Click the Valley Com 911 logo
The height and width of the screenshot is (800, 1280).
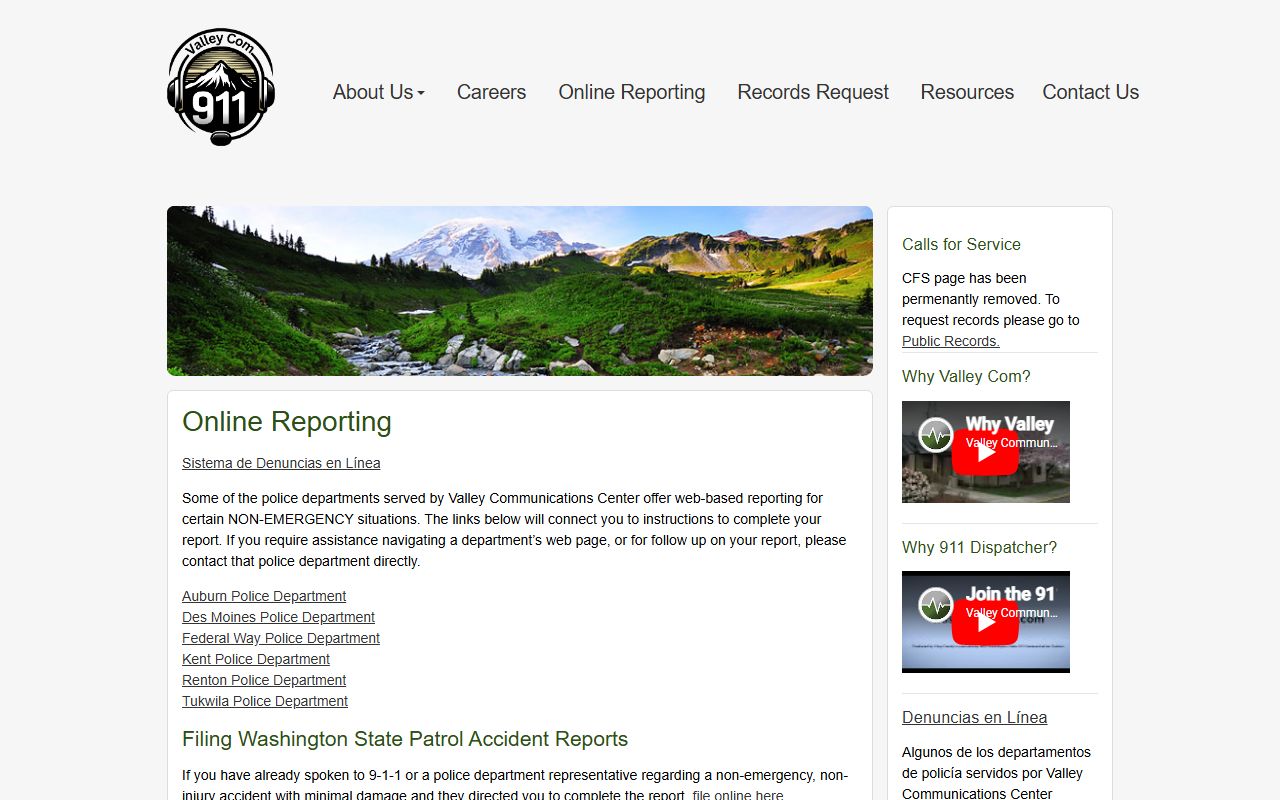(221, 87)
